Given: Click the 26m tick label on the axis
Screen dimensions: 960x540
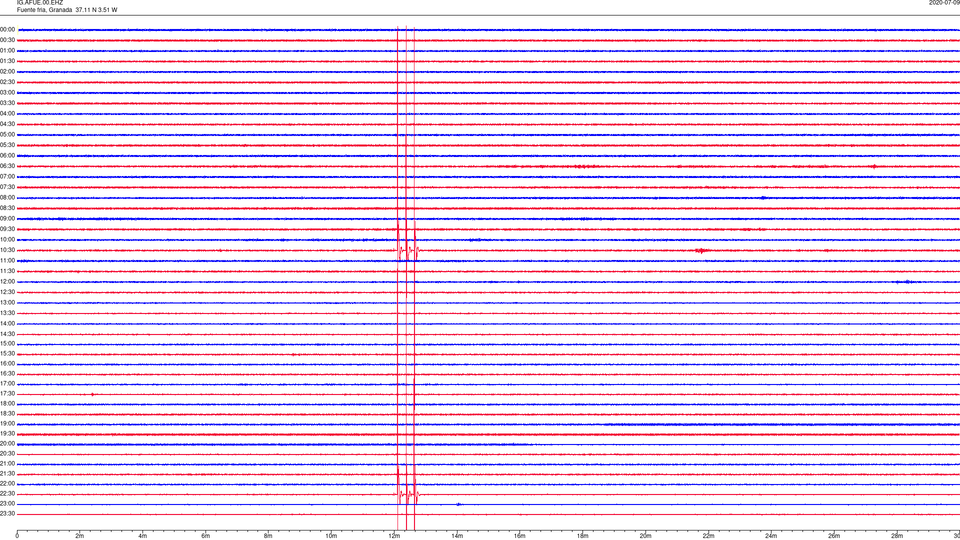Looking at the screenshot, I should [x=834, y=536].
